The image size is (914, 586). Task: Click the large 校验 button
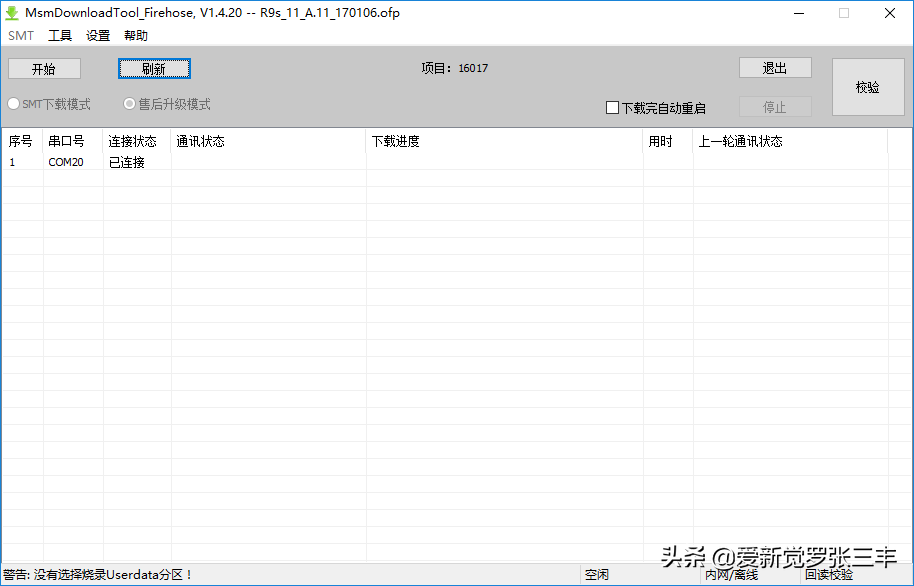[x=868, y=87]
